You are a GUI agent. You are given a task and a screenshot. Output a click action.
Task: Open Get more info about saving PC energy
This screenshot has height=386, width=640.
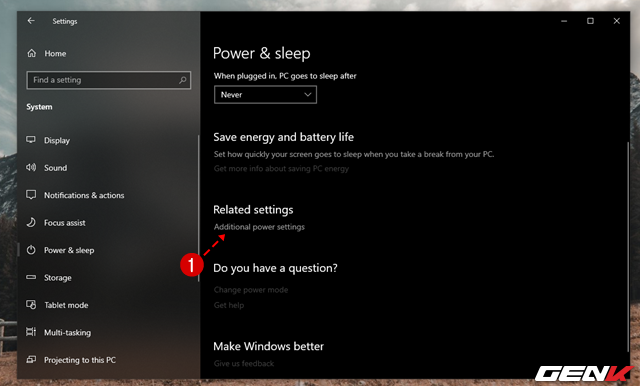pyautogui.click(x=281, y=169)
